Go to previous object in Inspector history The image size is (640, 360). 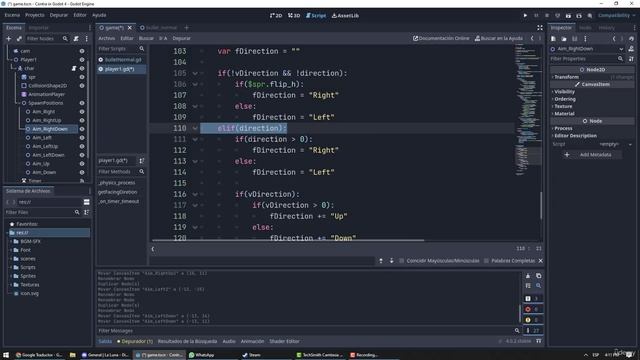(614, 38)
